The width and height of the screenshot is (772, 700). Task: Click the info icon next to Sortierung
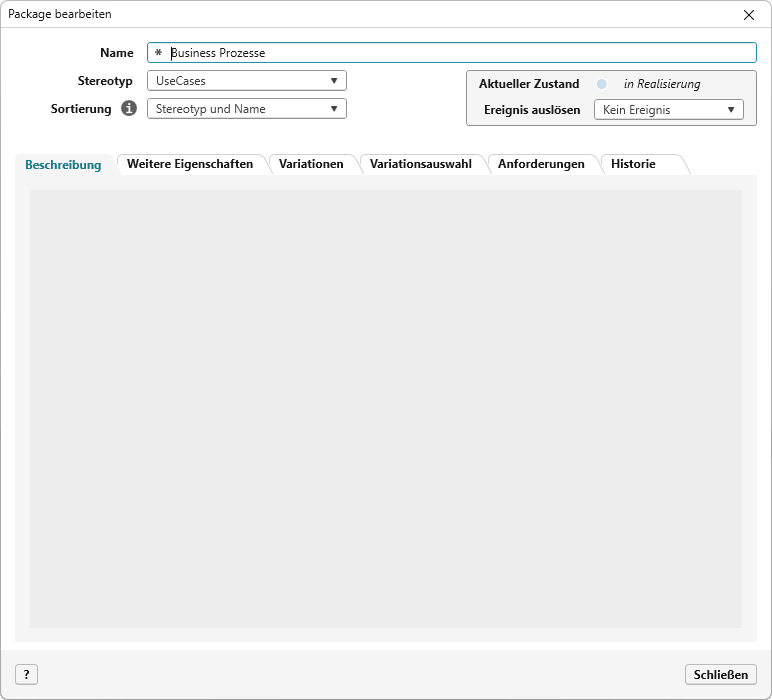coord(129,109)
